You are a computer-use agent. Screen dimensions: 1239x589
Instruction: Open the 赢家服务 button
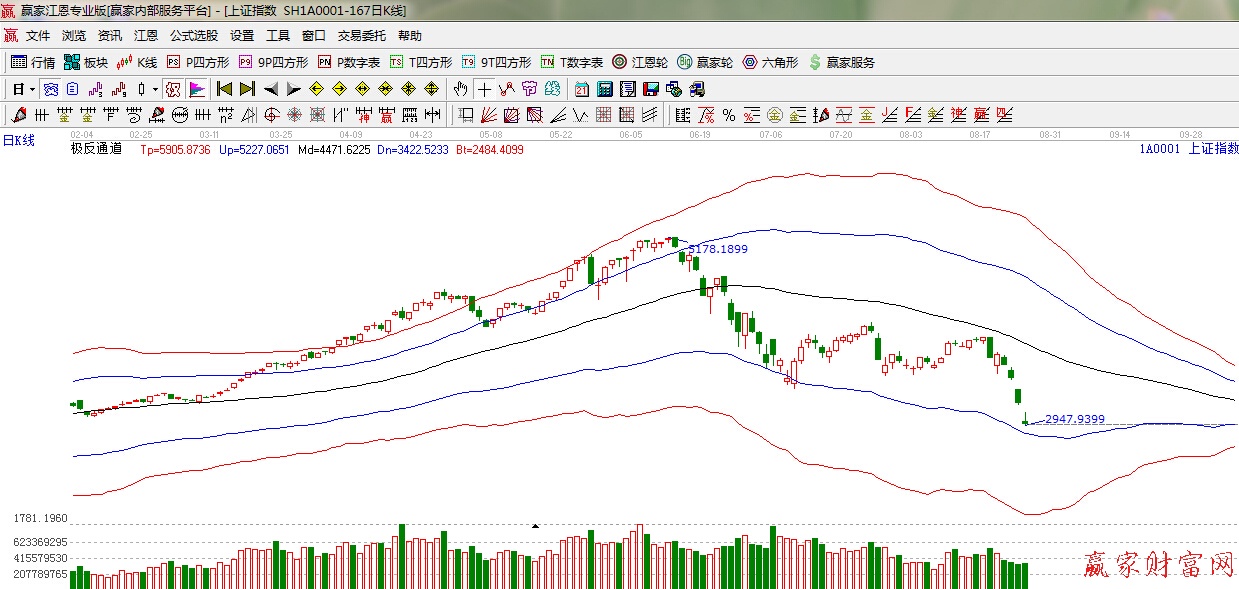[841, 62]
